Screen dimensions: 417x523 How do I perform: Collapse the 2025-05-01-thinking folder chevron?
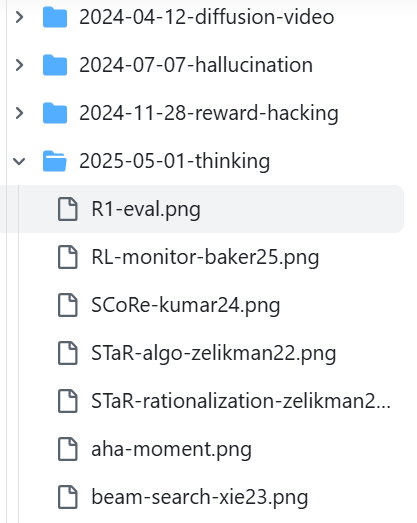(x=19, y=161)
